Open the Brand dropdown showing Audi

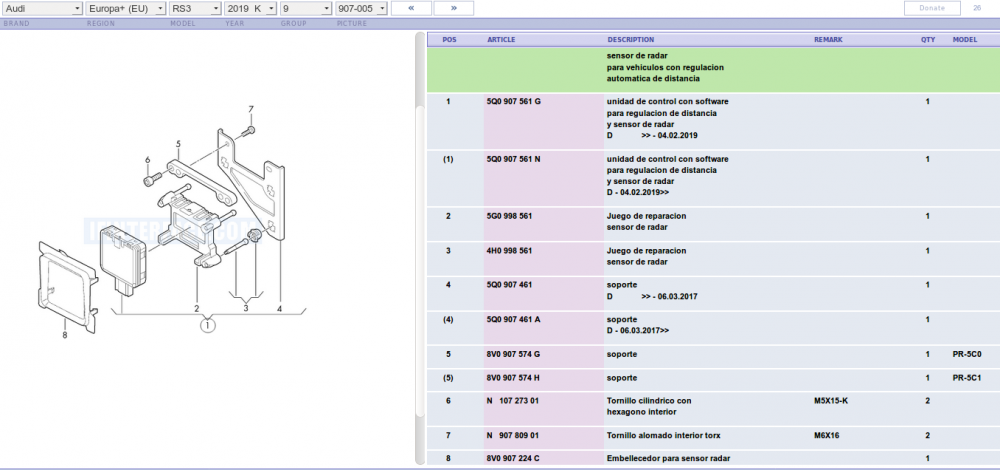pyautogui.click(x=42, y=8)
